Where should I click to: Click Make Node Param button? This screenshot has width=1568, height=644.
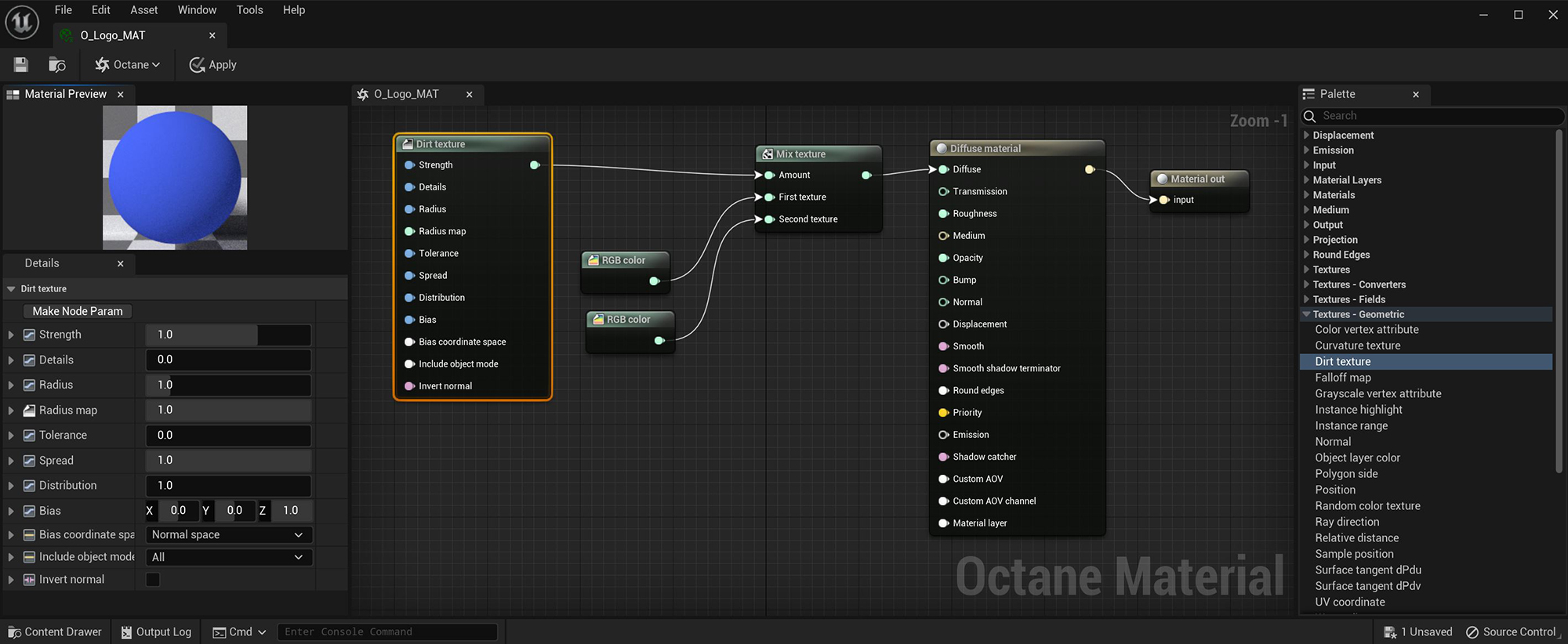tap(78, 311)
